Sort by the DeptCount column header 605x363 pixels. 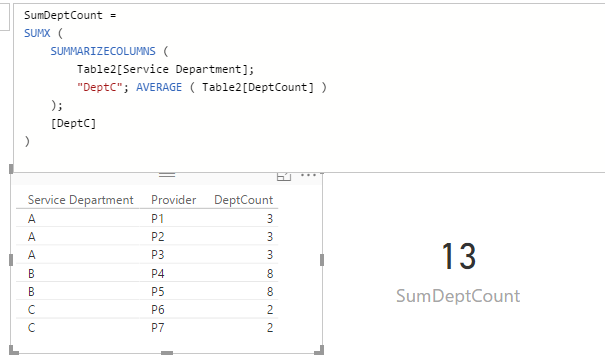(x=243, y=200)
